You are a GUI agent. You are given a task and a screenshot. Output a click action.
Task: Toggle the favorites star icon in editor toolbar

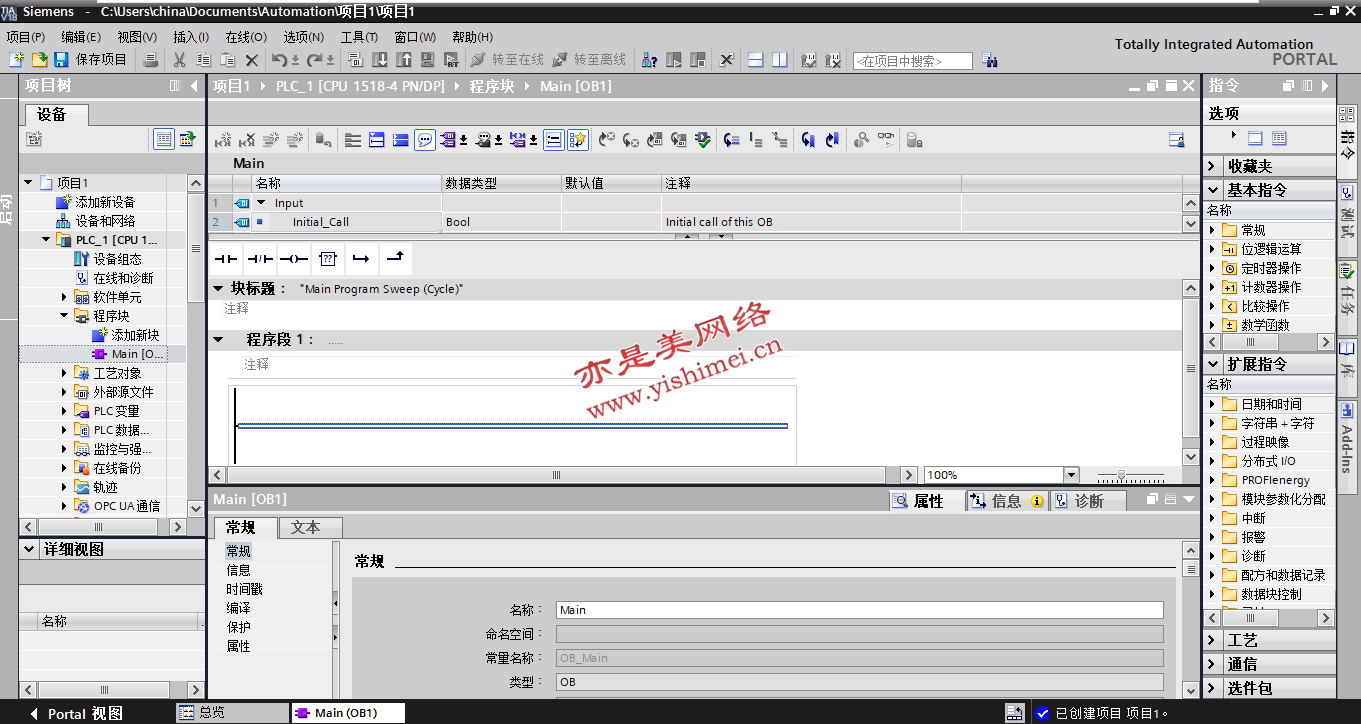[x=578, y=140]
